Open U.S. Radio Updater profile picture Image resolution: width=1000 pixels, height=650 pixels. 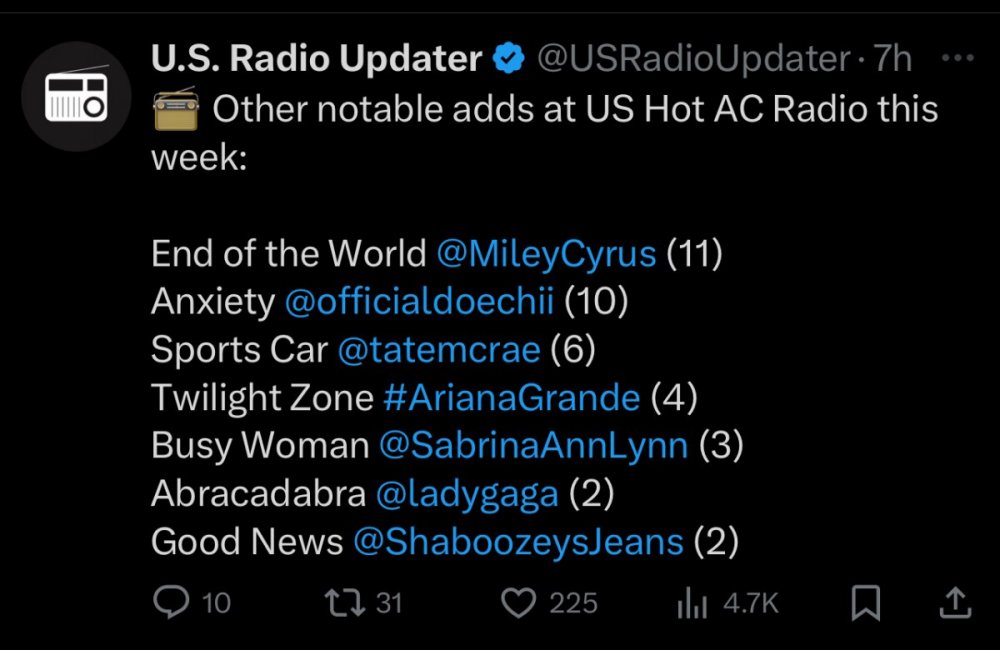tap(77, 96)
